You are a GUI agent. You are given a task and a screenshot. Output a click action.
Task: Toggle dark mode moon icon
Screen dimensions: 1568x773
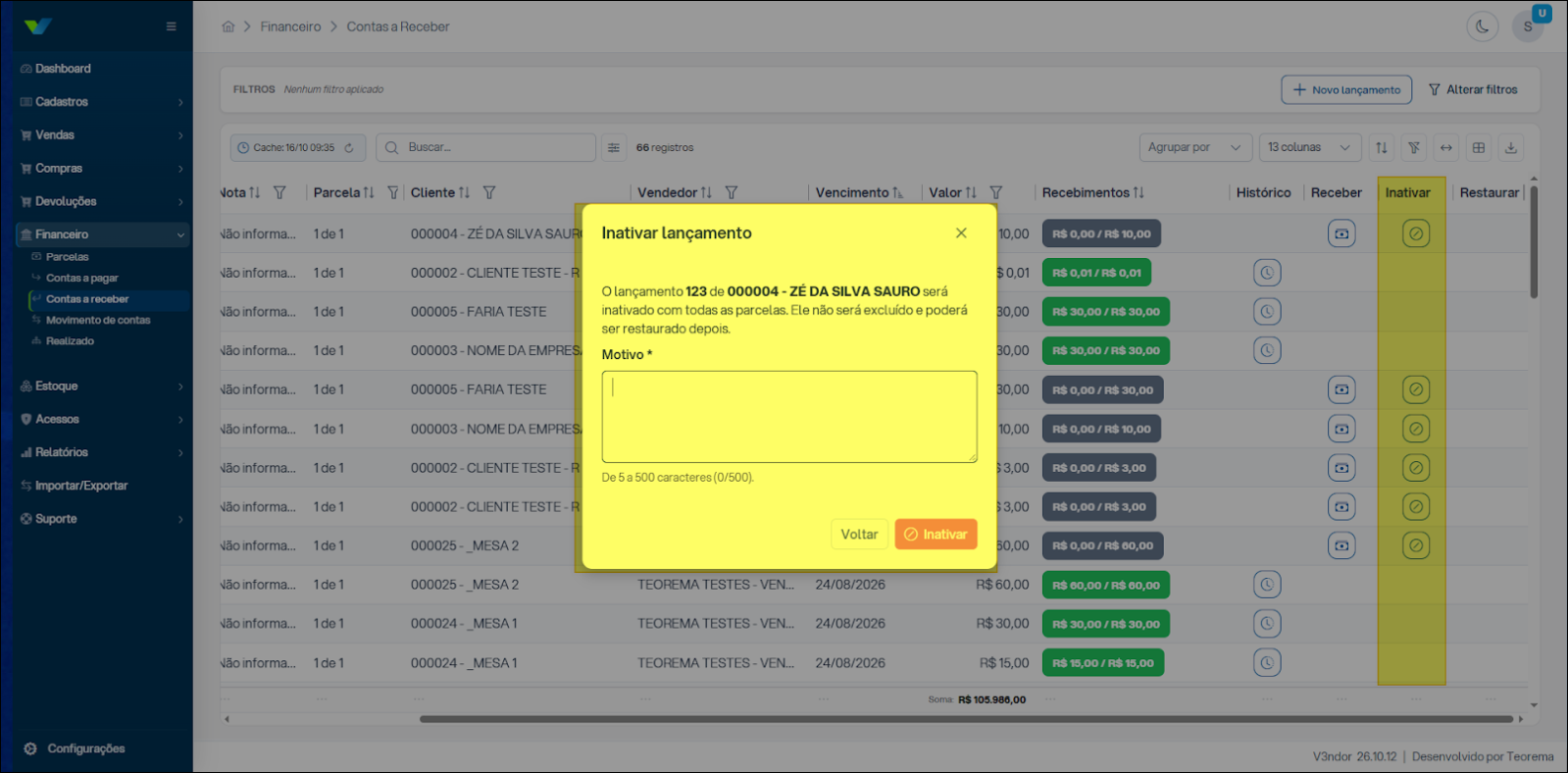pyautogui.click(x=1482, y=26)
